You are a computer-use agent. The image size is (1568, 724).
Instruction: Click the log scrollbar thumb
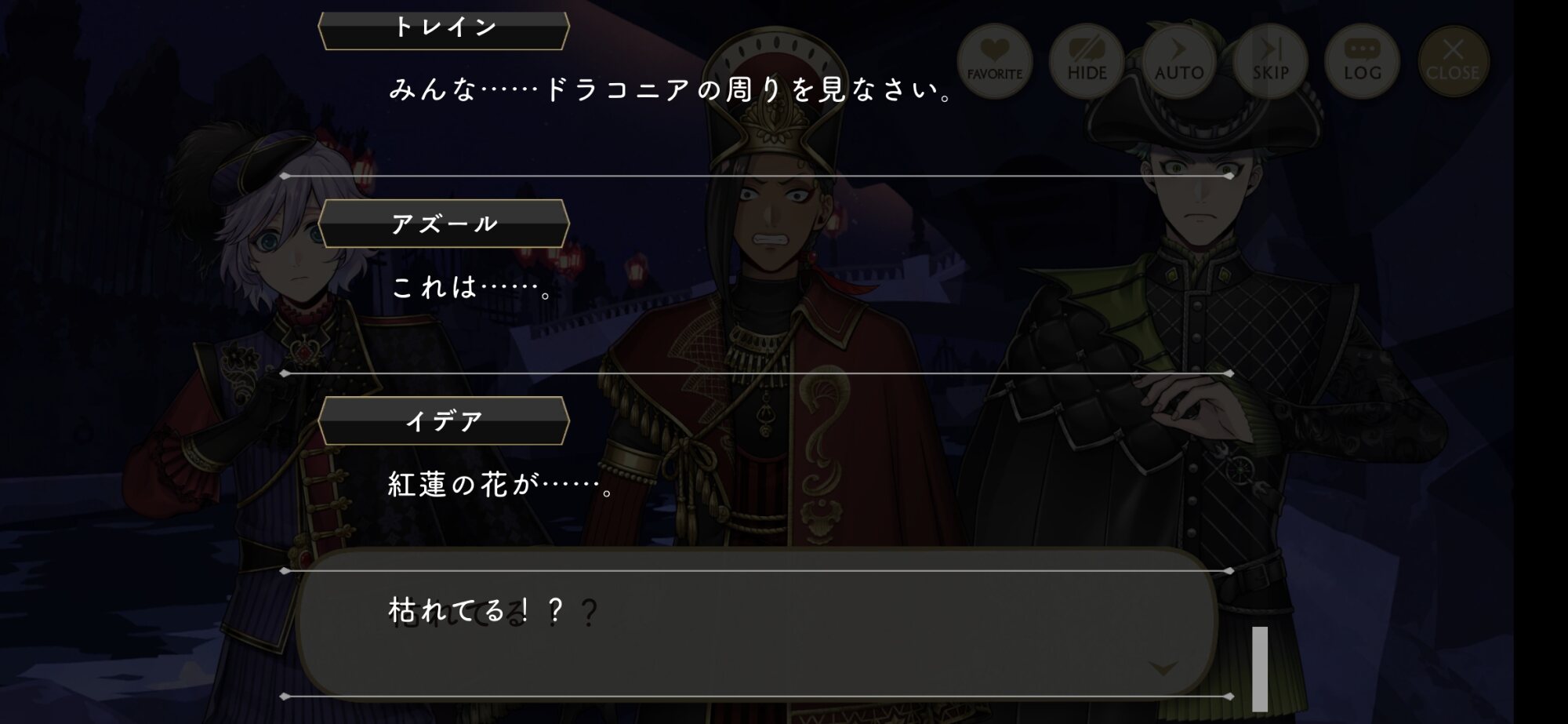tap(1259, 668)
